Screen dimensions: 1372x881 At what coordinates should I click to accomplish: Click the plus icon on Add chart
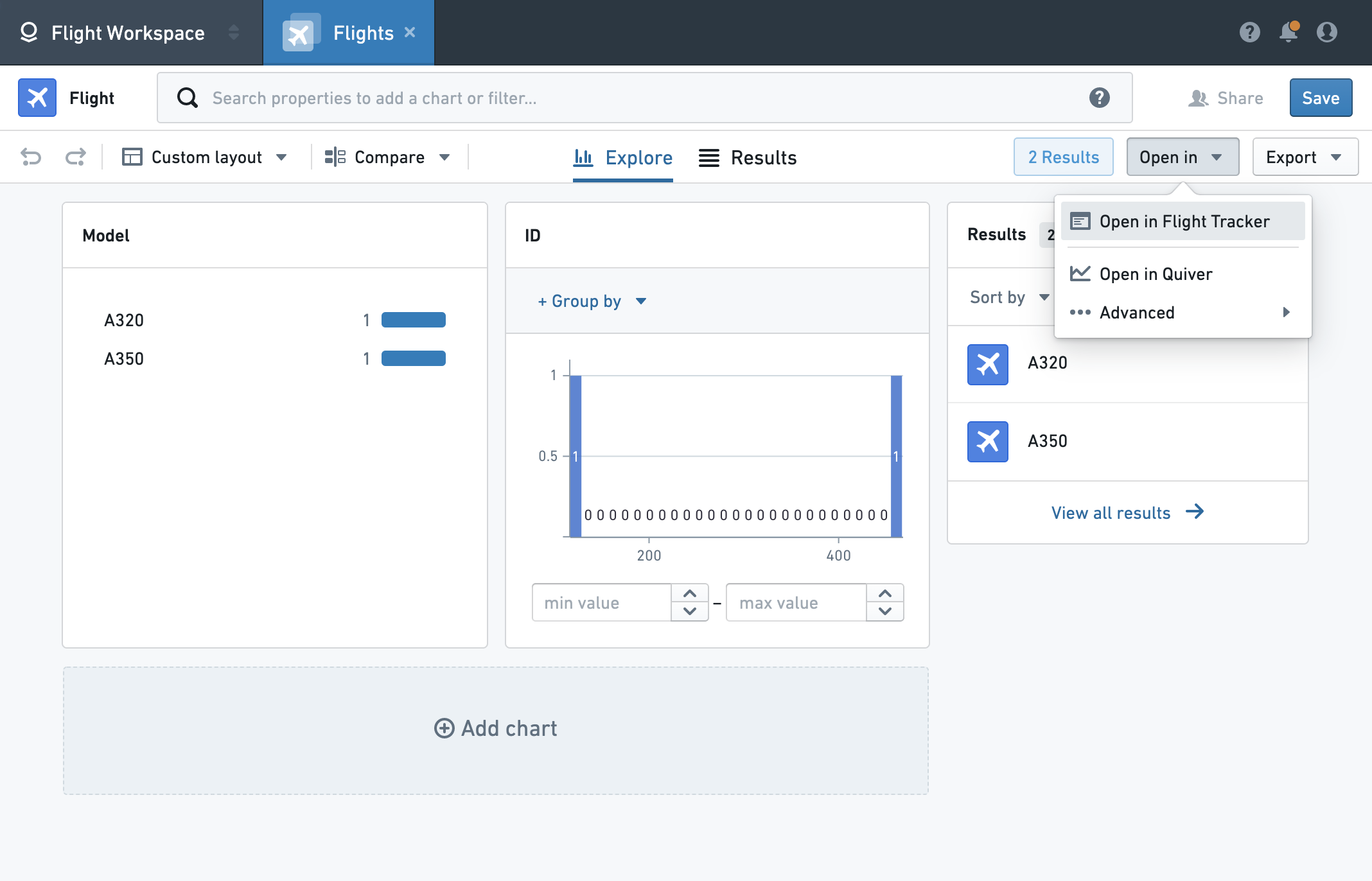444,728
